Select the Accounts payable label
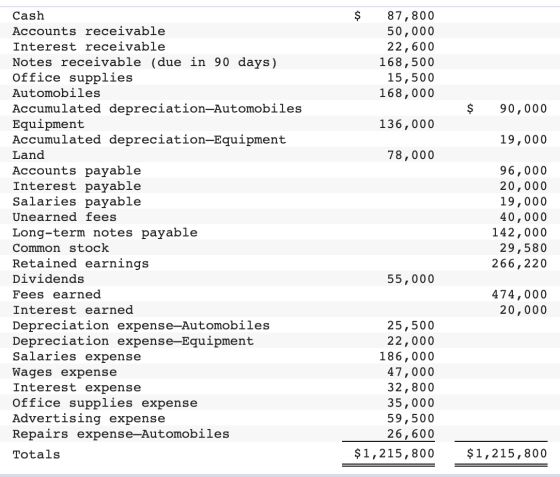The height and width of the screenshot is (477, 560). pyautogui.click(x=77, y=171)
